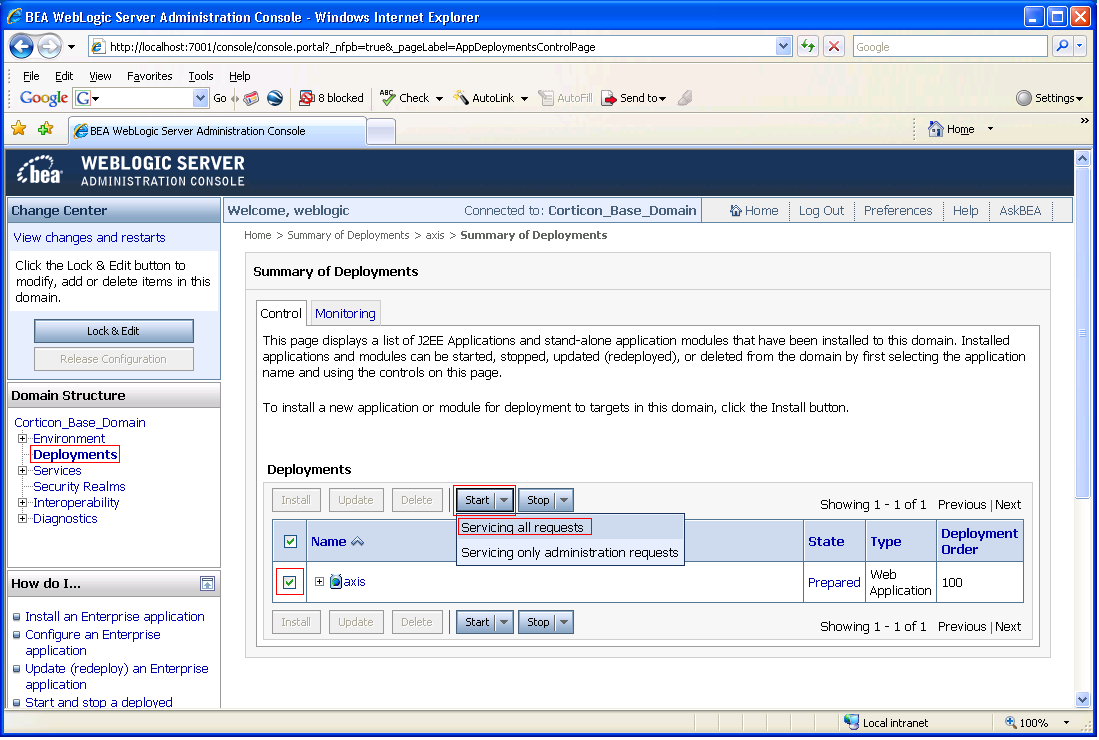Click the Stop loading red X icon

pos(833,46)
